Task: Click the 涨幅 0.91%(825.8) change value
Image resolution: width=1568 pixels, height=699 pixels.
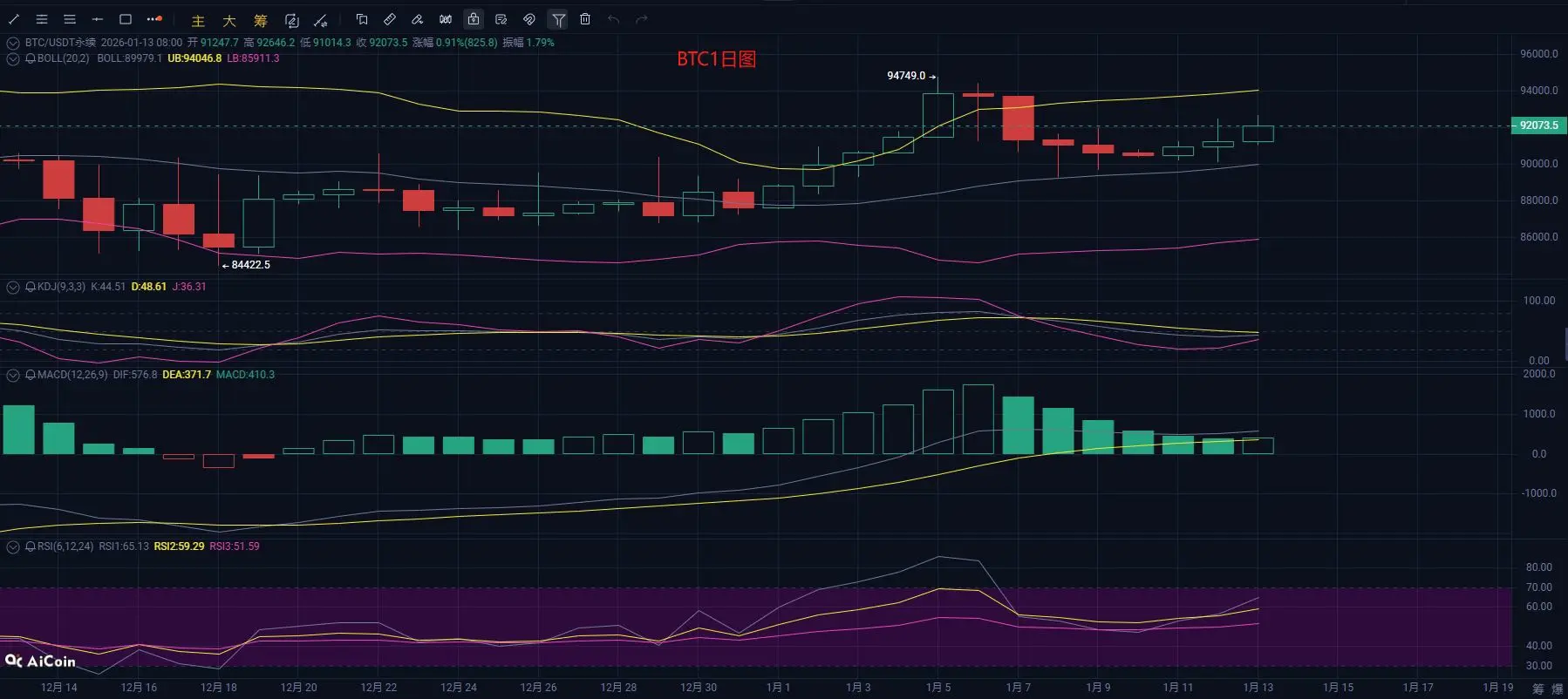Action: 455,43
